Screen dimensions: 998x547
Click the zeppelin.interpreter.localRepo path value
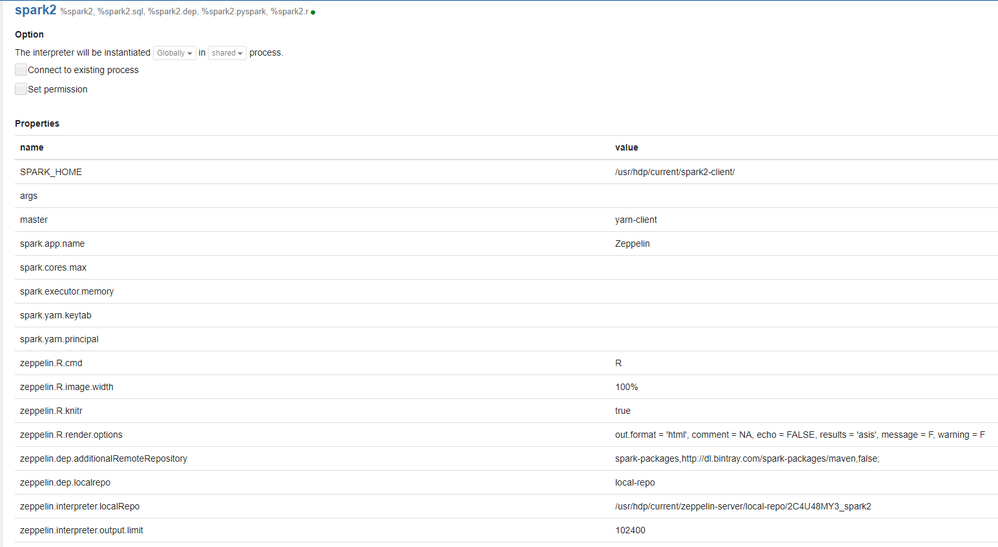743,507
